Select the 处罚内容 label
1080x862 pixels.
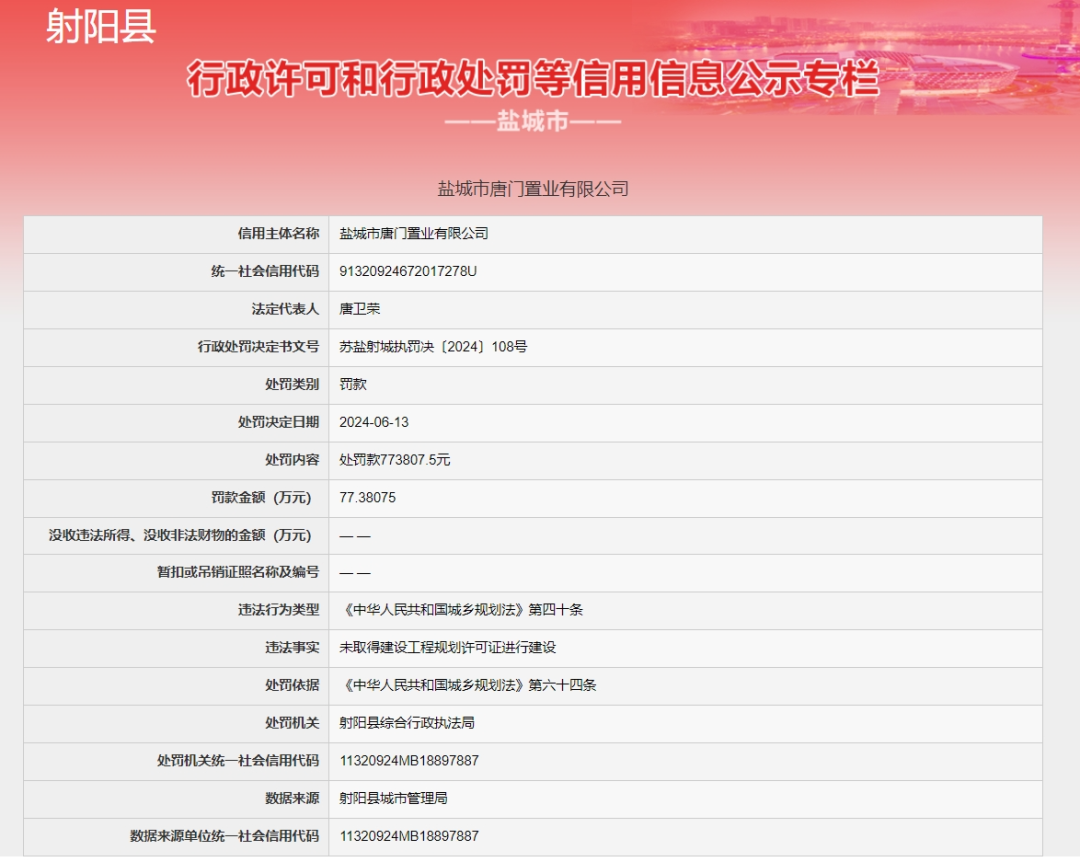click(292, 460)
